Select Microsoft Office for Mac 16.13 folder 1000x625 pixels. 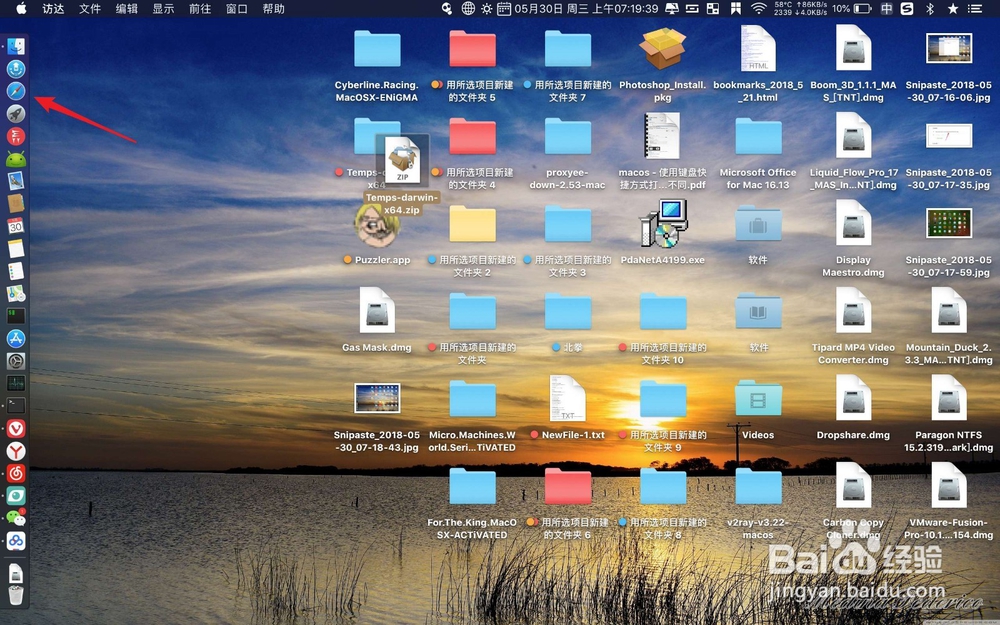[x=758, y=136]
